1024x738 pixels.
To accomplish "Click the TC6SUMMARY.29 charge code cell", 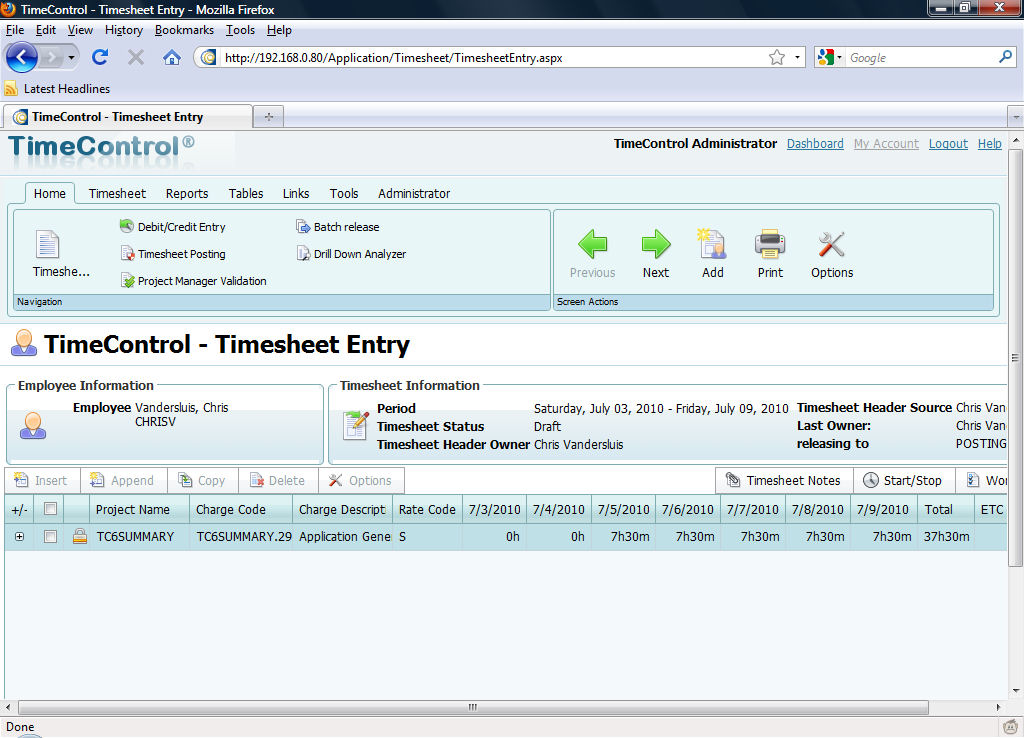I will click(242, 537).
